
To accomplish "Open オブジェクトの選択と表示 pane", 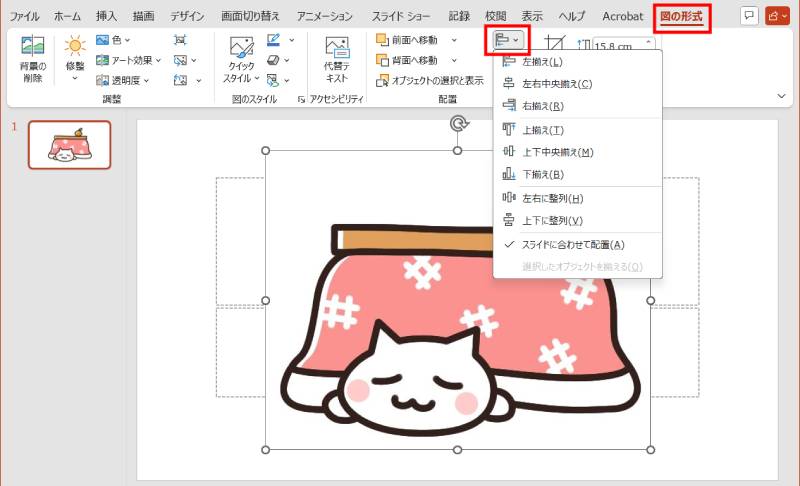I will tap(430, 81).
